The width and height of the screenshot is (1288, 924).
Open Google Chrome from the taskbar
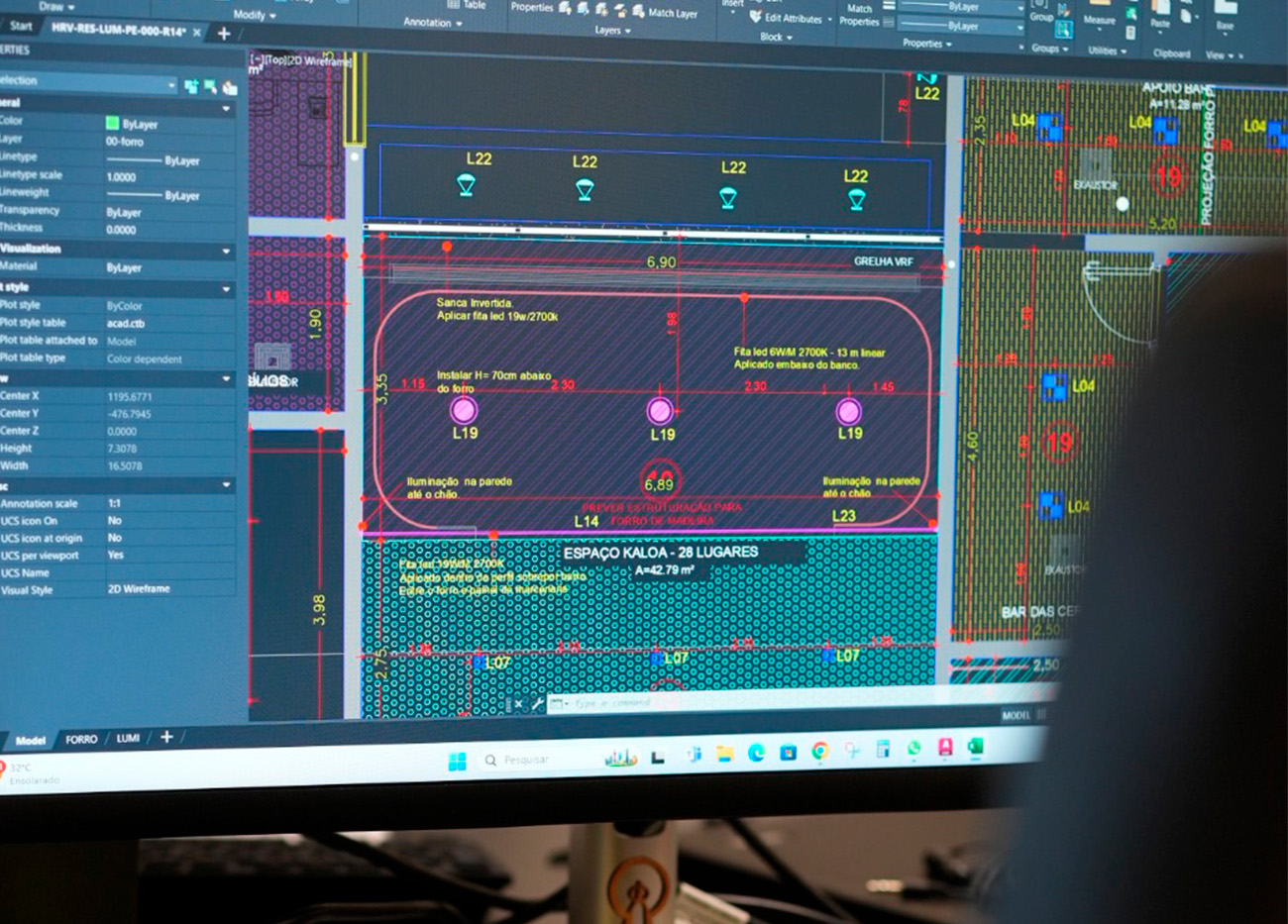click(819, 752)
